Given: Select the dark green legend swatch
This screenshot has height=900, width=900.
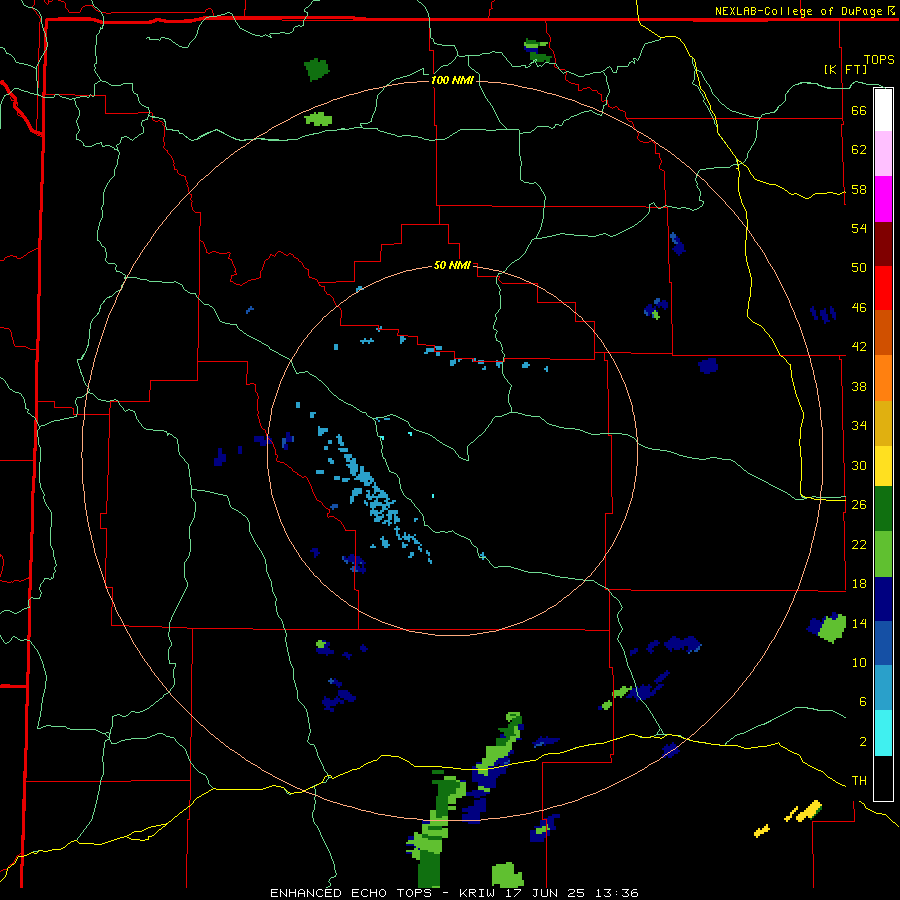Looking at the screenshot, I should pos(883,509).
